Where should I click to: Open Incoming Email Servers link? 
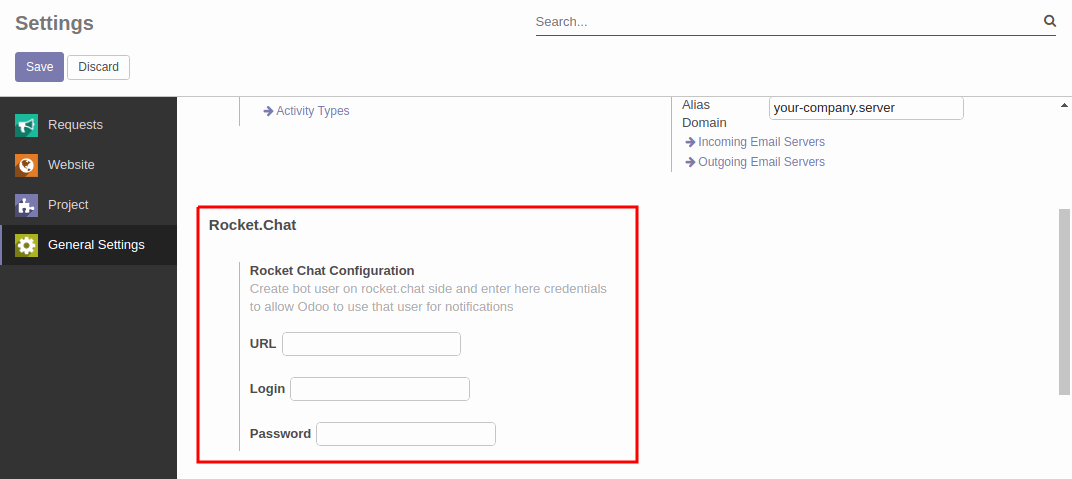coord(755,142)
